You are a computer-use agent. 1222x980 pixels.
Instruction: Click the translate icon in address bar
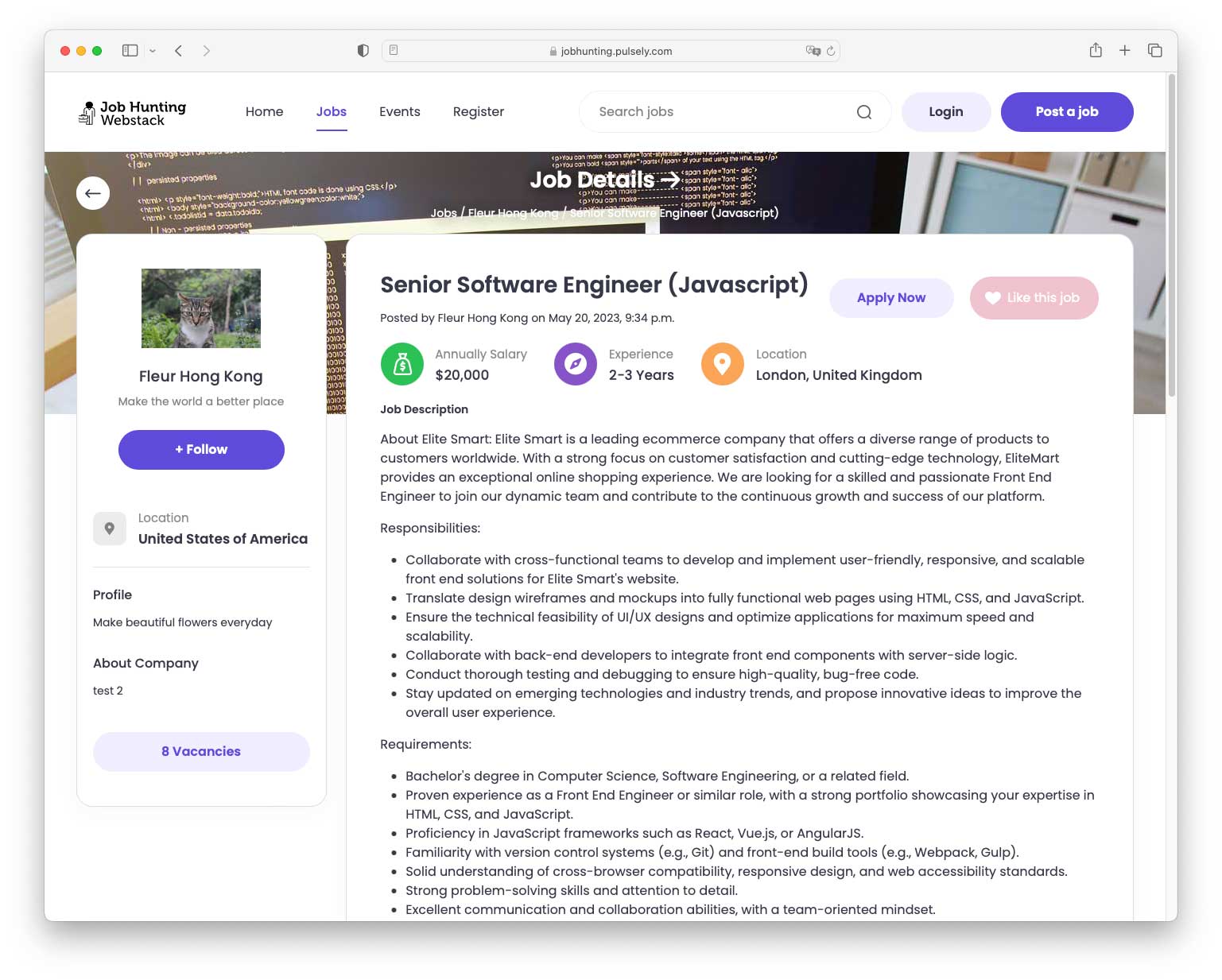coord(812,51)
